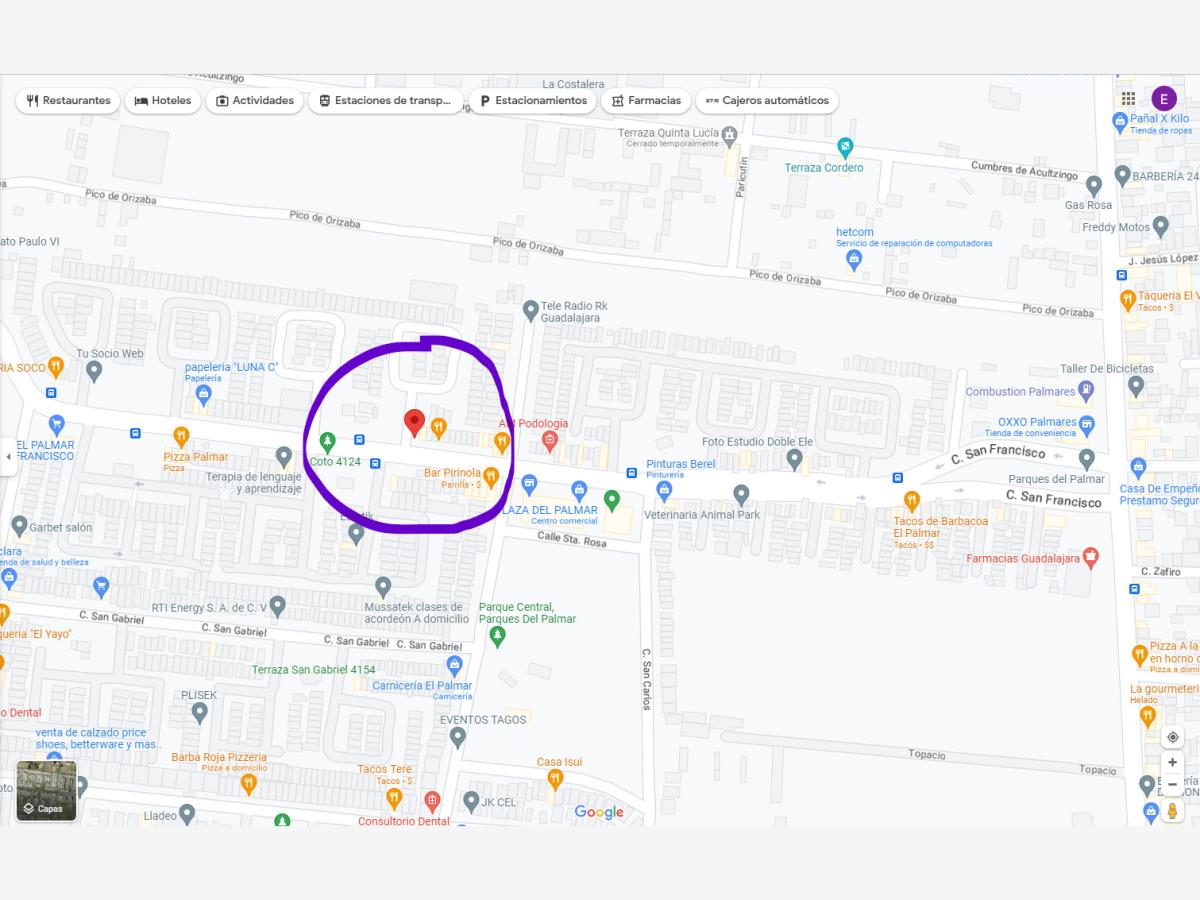Select the Estacionamientos chip
1200x900 pixels.
point(533,101)
